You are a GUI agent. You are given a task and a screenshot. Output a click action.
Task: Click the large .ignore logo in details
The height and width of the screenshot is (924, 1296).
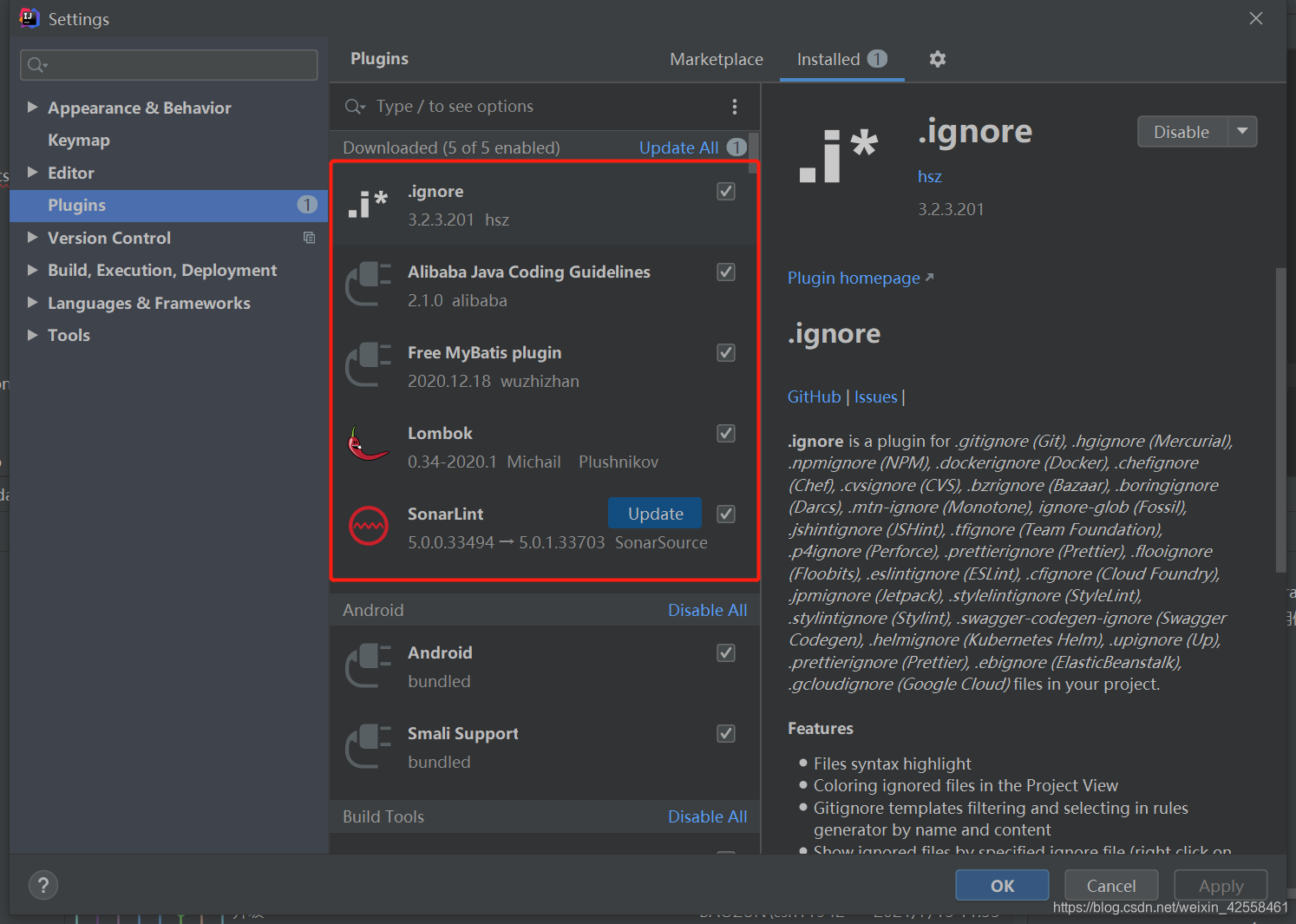coord(838,155)
